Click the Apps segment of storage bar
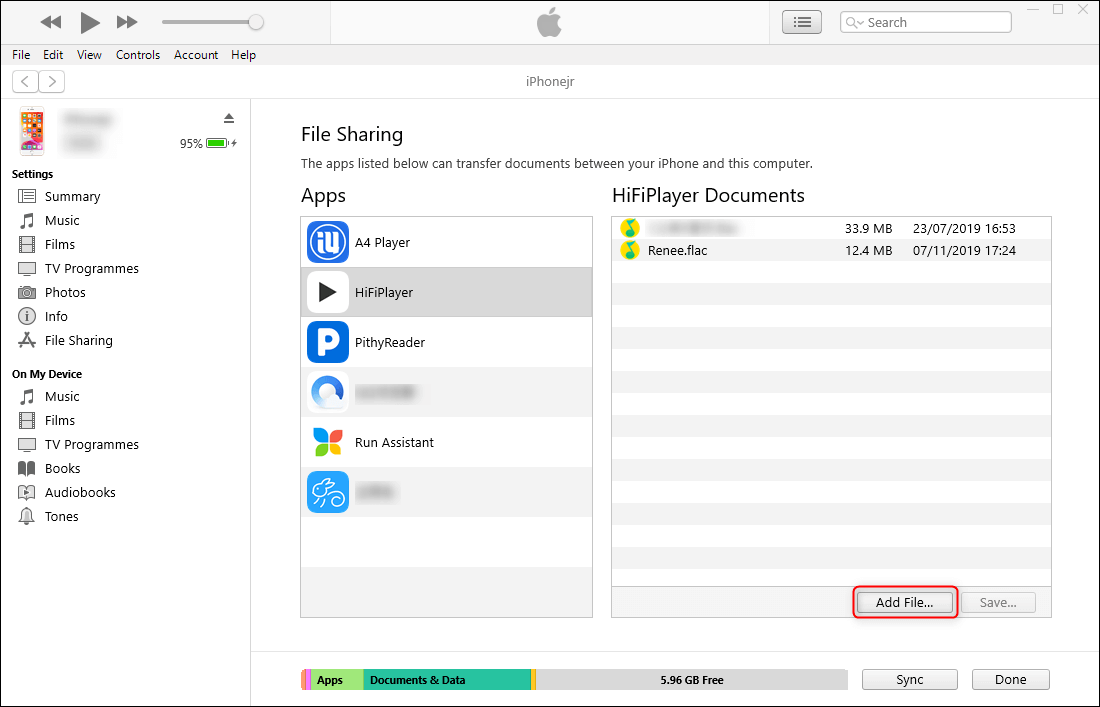Image resolution: width=1100 pixels, height=707 pixels. pos(337,680)
